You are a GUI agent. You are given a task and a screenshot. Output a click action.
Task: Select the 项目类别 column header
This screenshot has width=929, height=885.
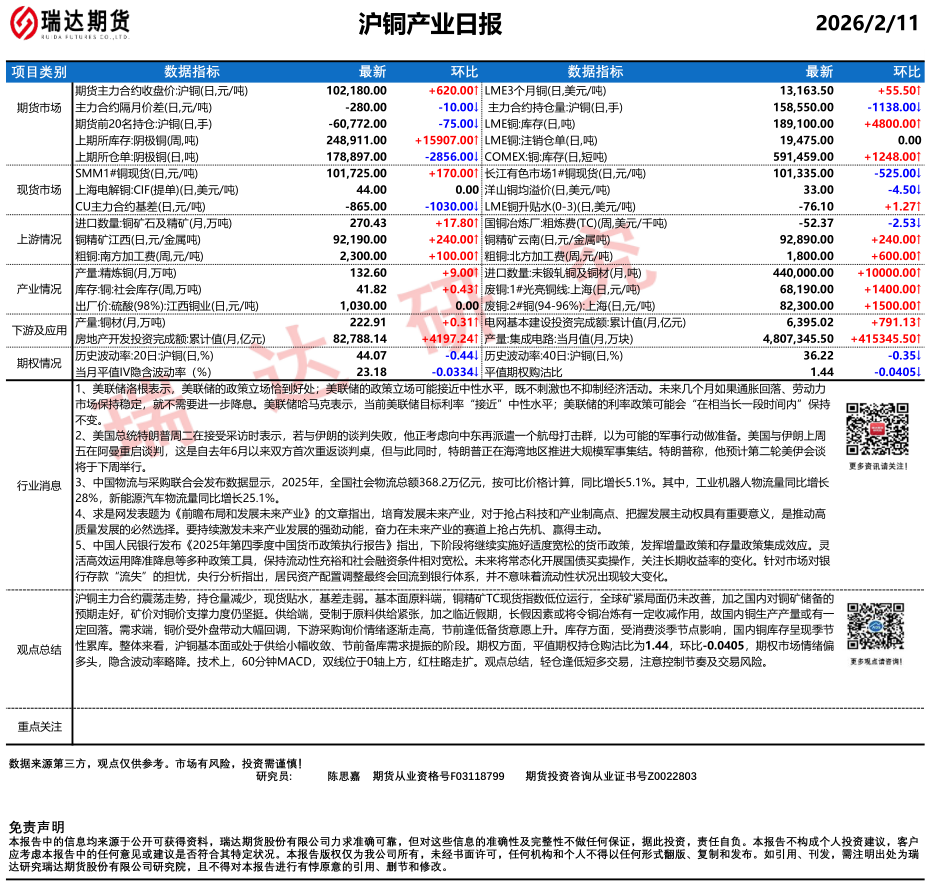click(x=39, y=72)
